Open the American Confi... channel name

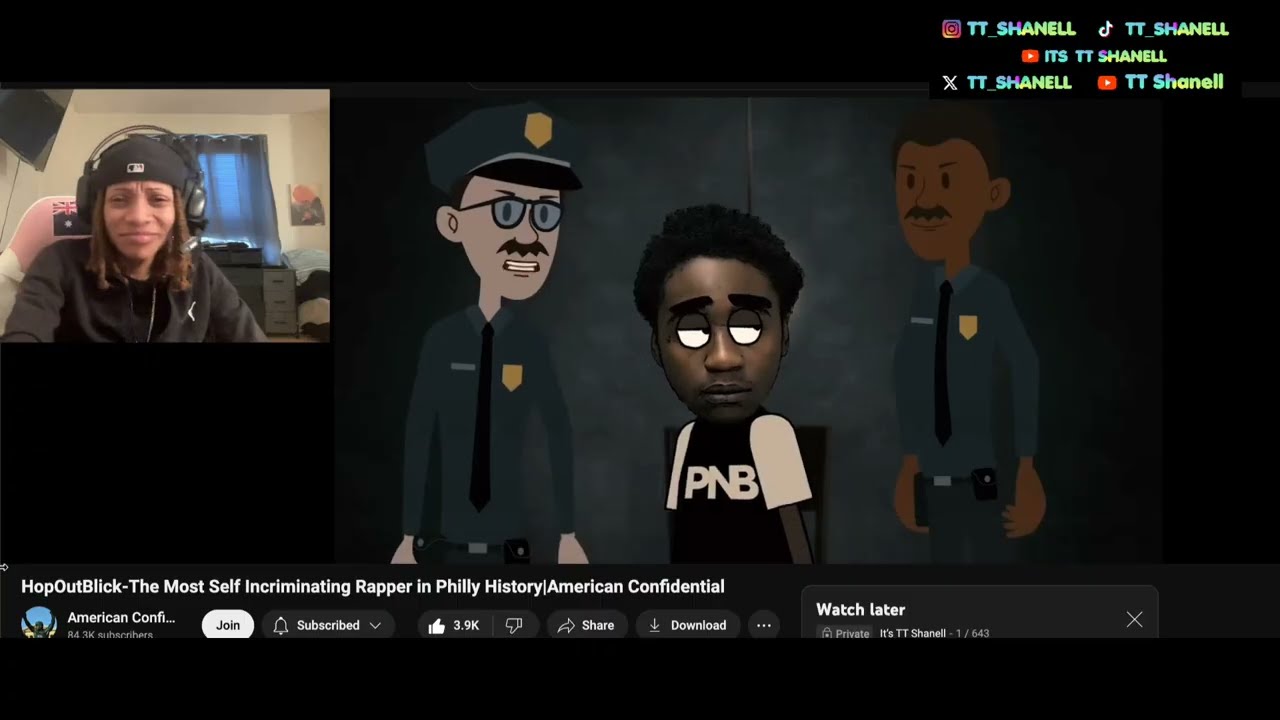click(x=121, y=618)
